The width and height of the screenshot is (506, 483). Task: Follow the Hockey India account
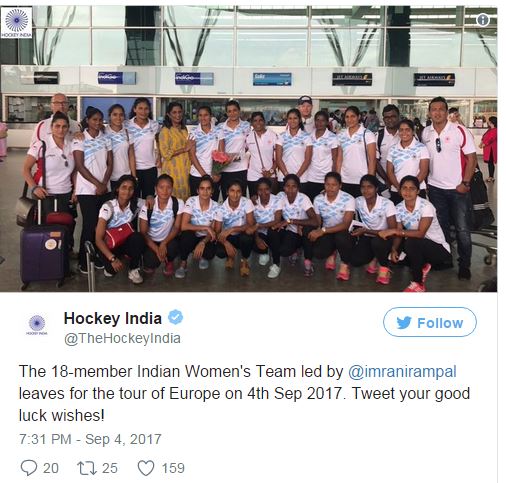click(430, 322)
